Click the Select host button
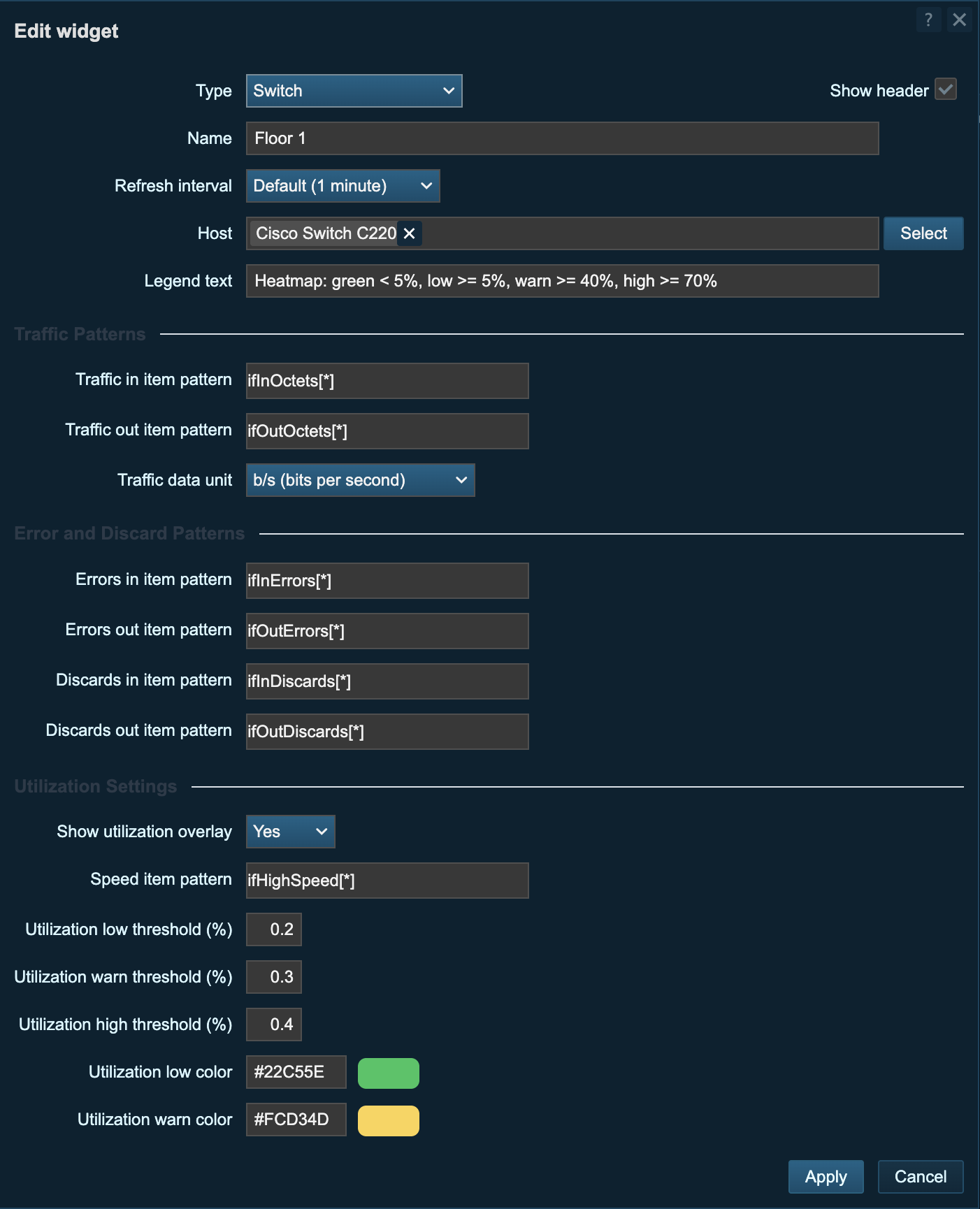 [923, 233]
